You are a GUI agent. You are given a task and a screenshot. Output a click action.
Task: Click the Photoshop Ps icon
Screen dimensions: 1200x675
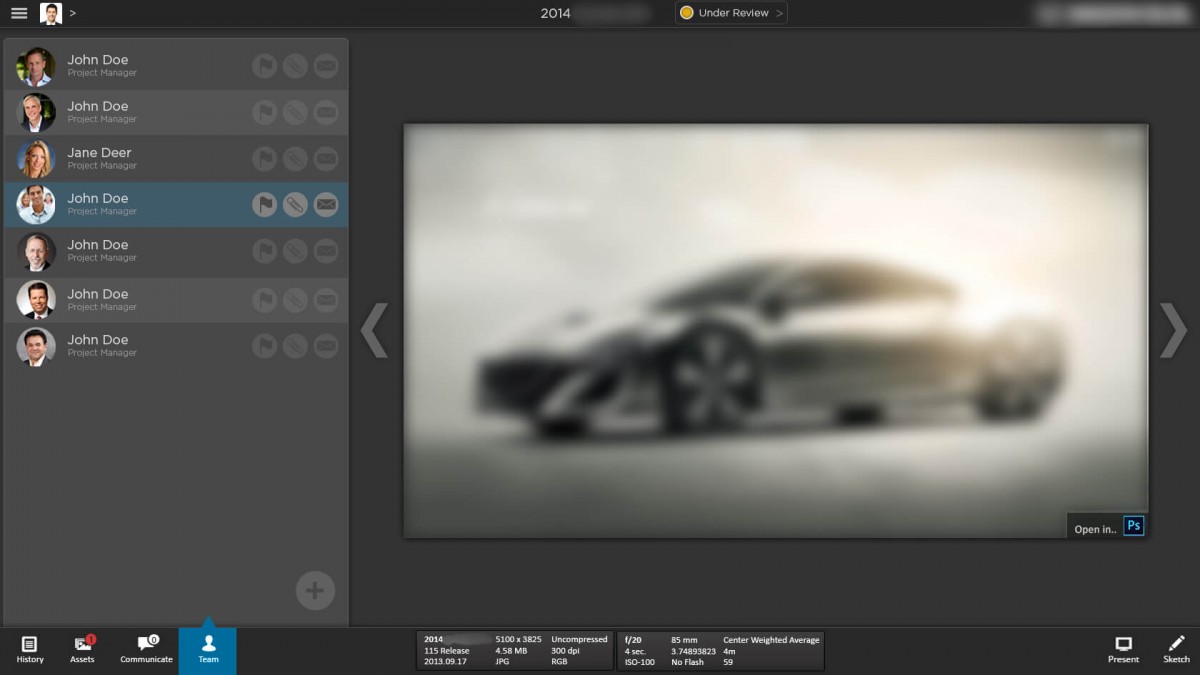pos(1133,526)
